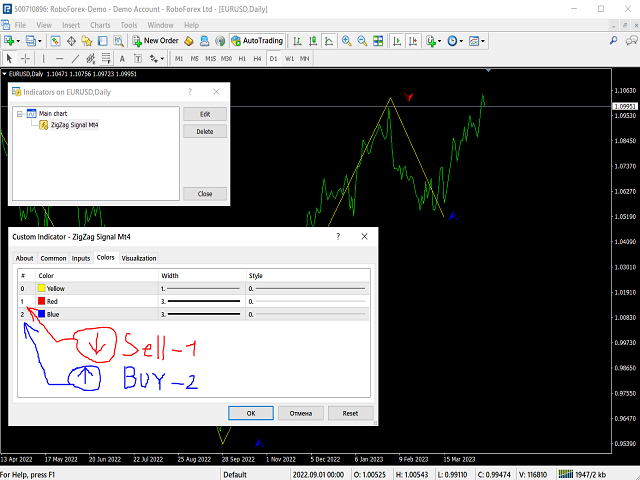Expand the New Chart dropdown arrow
This screenshot has width=640, height=480.
pyautogui.click(x=18, y=41)
